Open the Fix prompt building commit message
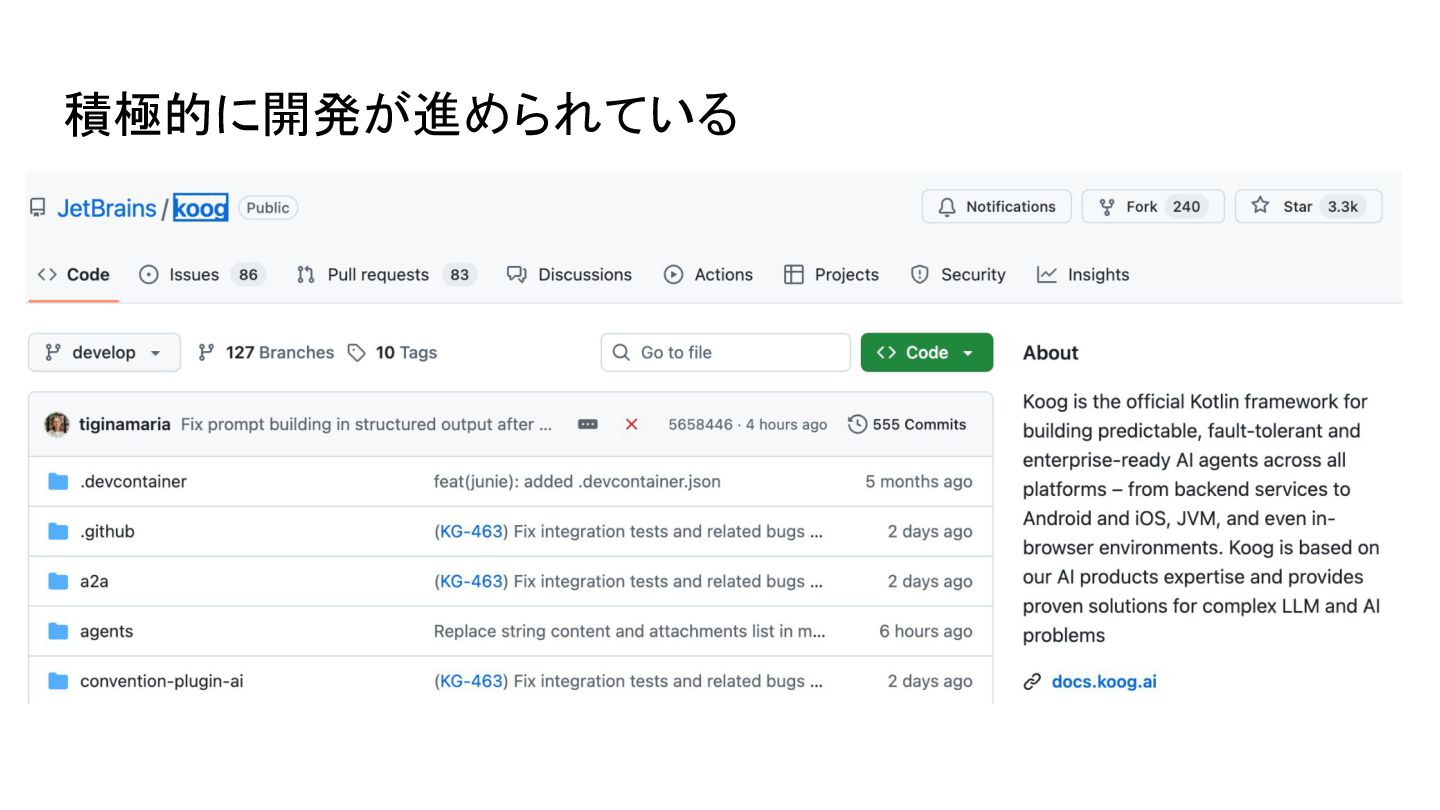This screenshot has width=1440, height=810. pyautogui.click(x=366, y=424)
